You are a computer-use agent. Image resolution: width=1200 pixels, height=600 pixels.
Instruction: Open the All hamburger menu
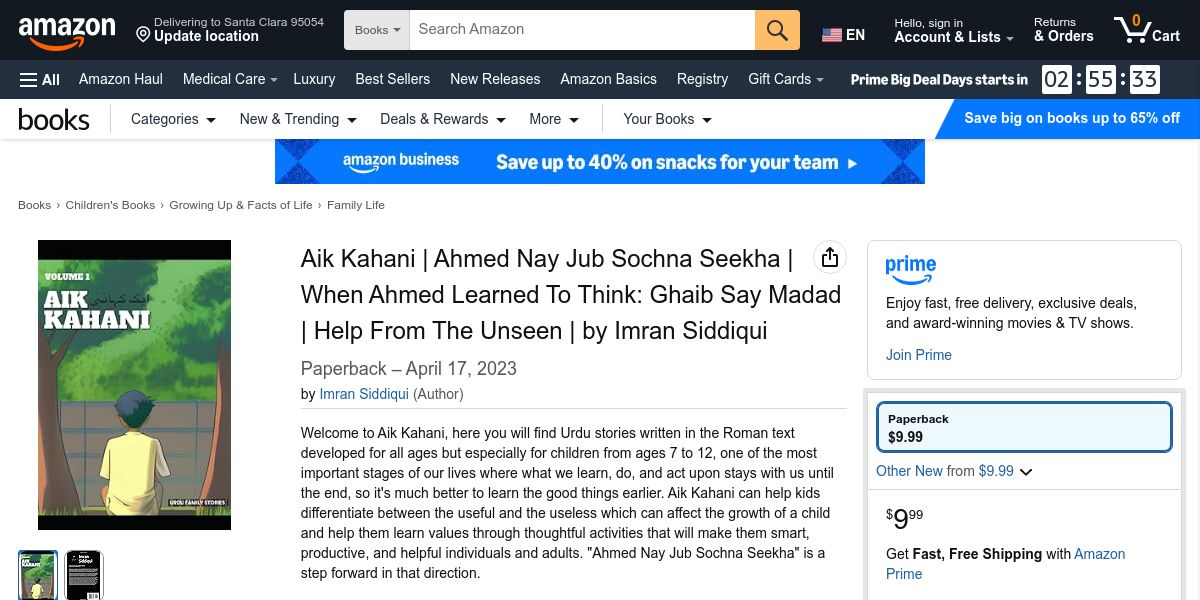[40, 80]
